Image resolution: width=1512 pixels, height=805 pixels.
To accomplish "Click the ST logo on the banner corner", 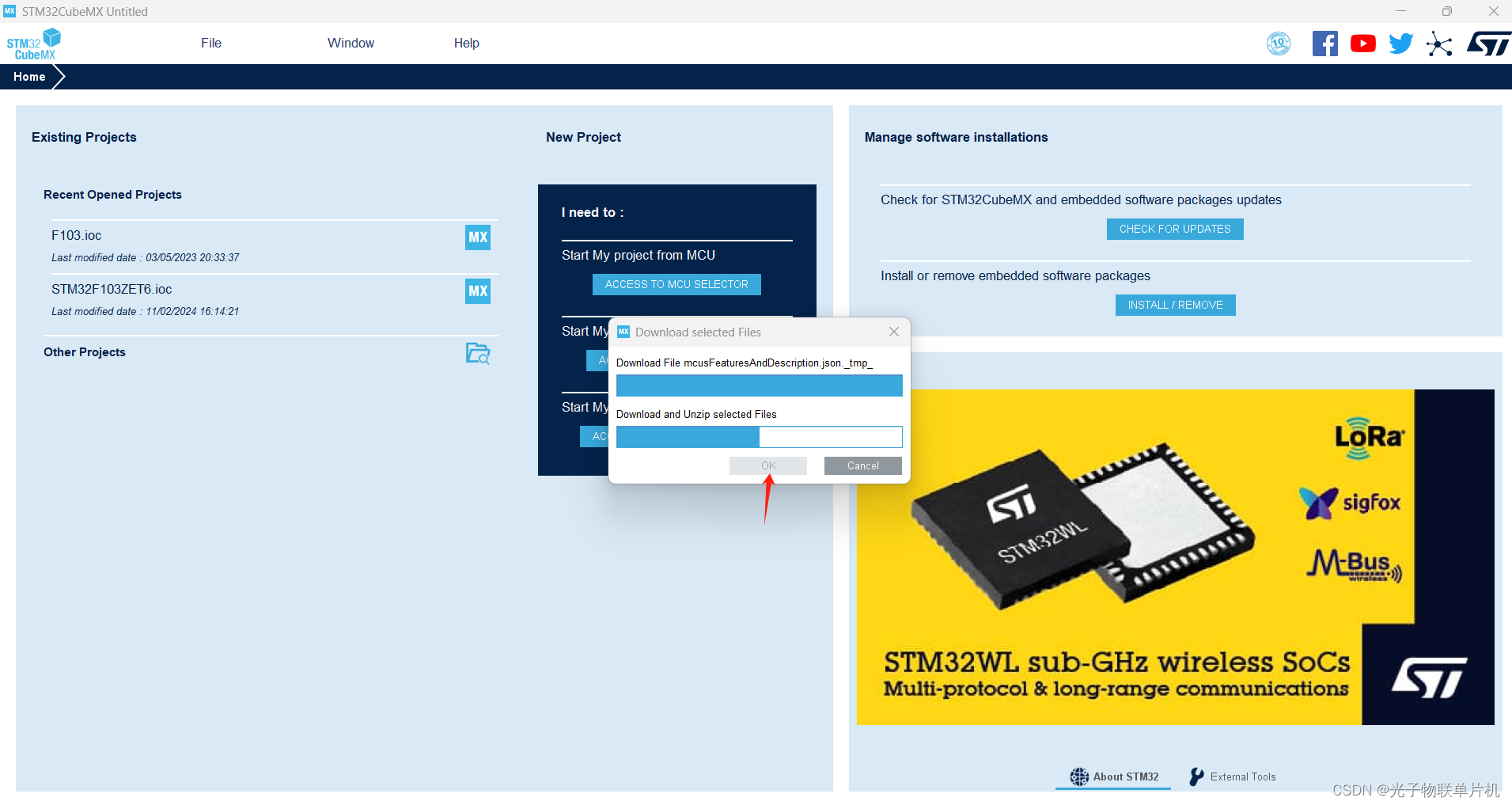I will (1429, 678).
